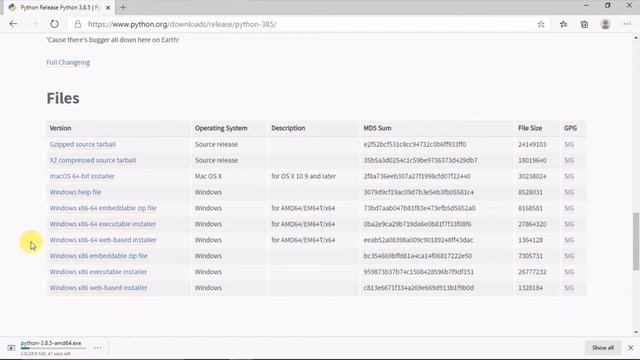Go back with the browser back arrow
The width and height of the screenshot is (640, 360).
point(13,24)
